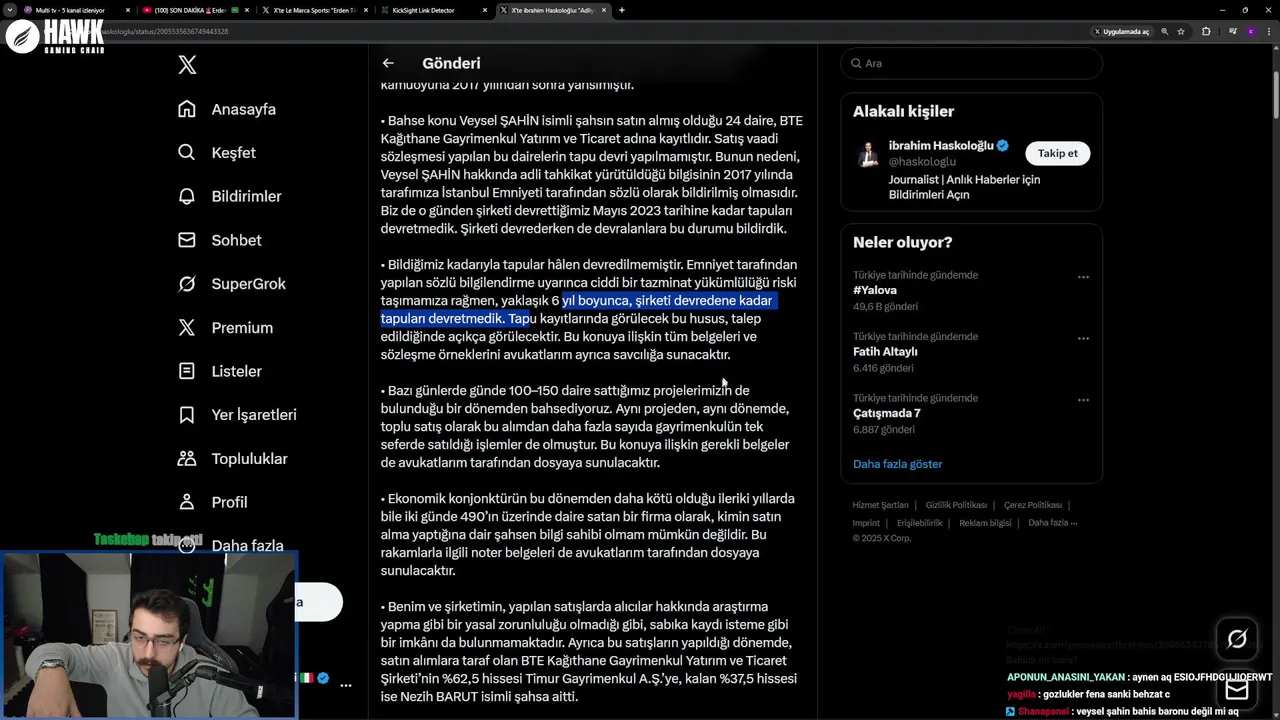Click highlighted text 'tapuları devretmedik'
Image resolution: width=1280 pixels, height=720 pixels.
pos(443,319)
